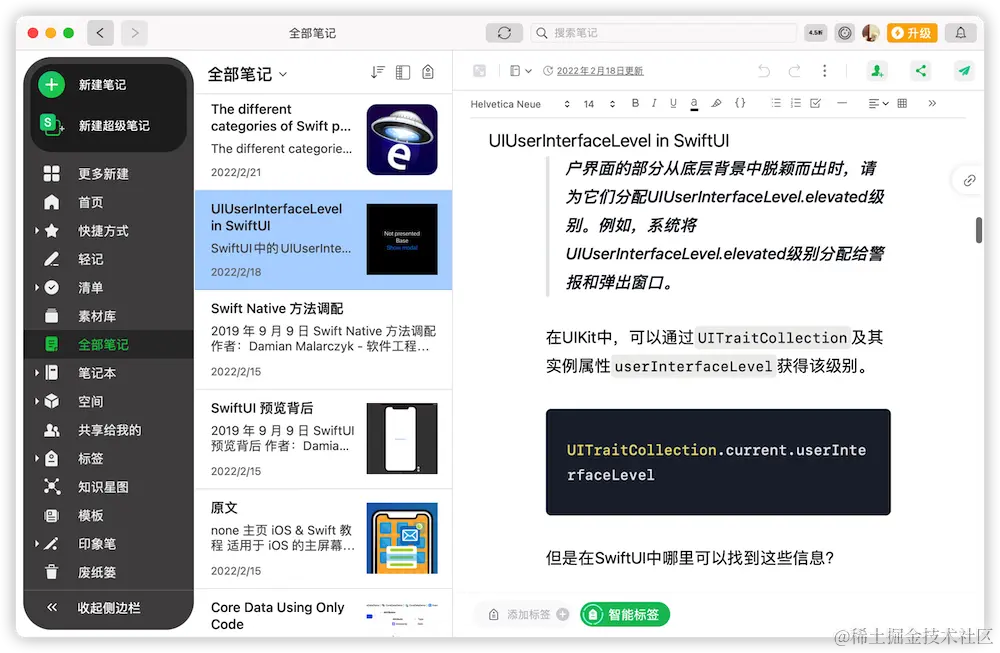Expand the 笔记本 sidebar section
Image resolution: width=1000 pixels, height=653 pixels.
tap(36, 372)
